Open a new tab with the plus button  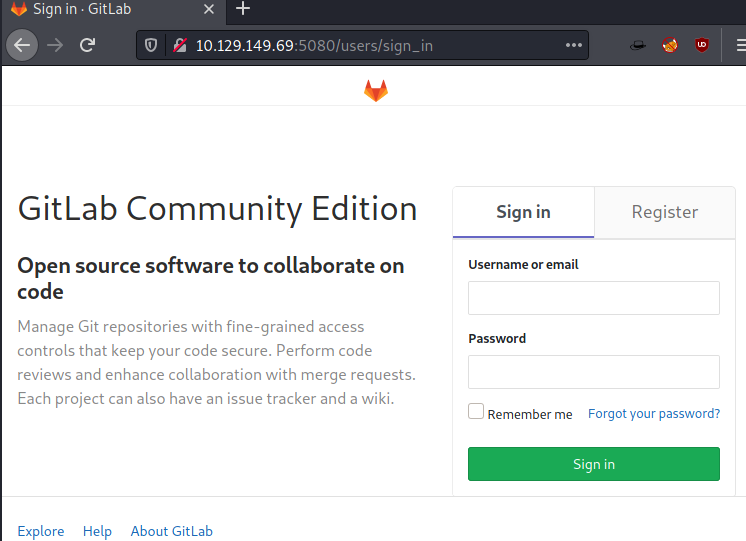243,9
